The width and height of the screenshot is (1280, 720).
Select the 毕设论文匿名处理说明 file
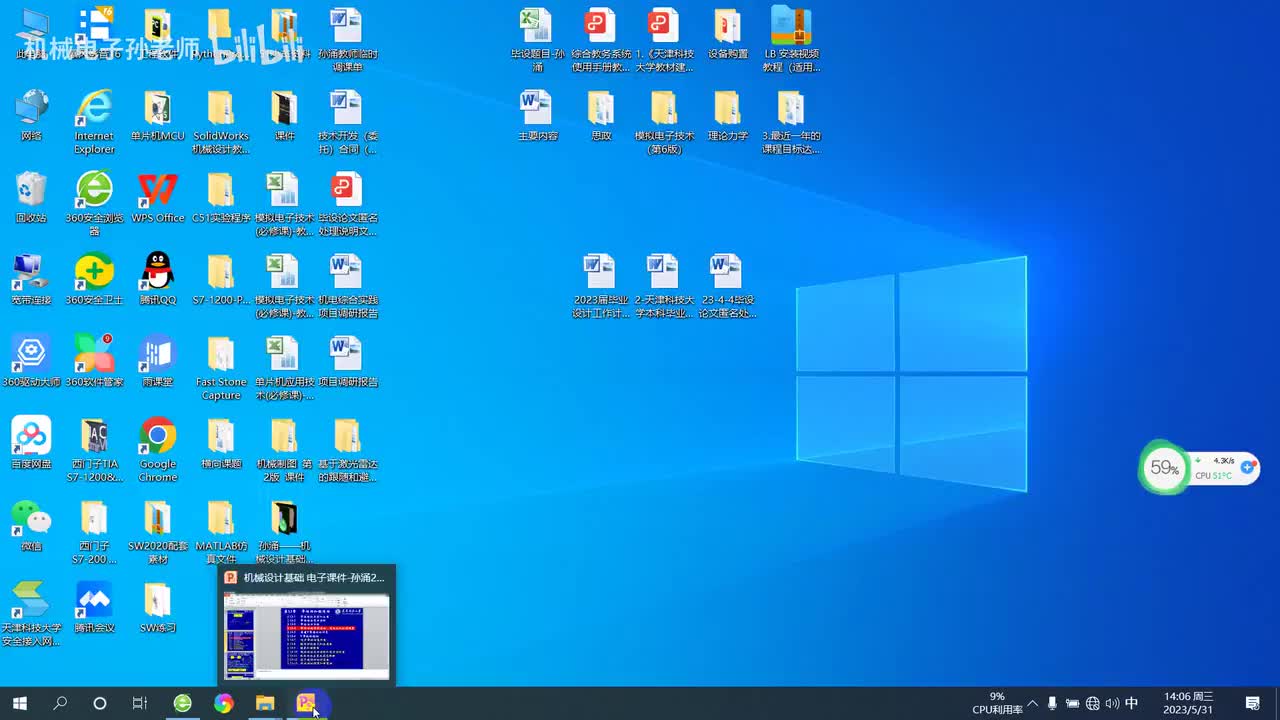[x=347, y=204]
